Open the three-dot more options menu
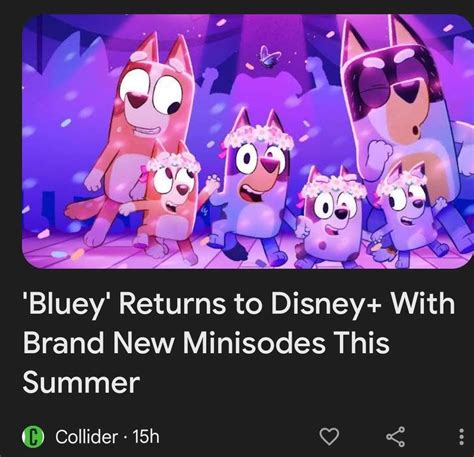The image size is (474, 457). [x=461, y=437]
